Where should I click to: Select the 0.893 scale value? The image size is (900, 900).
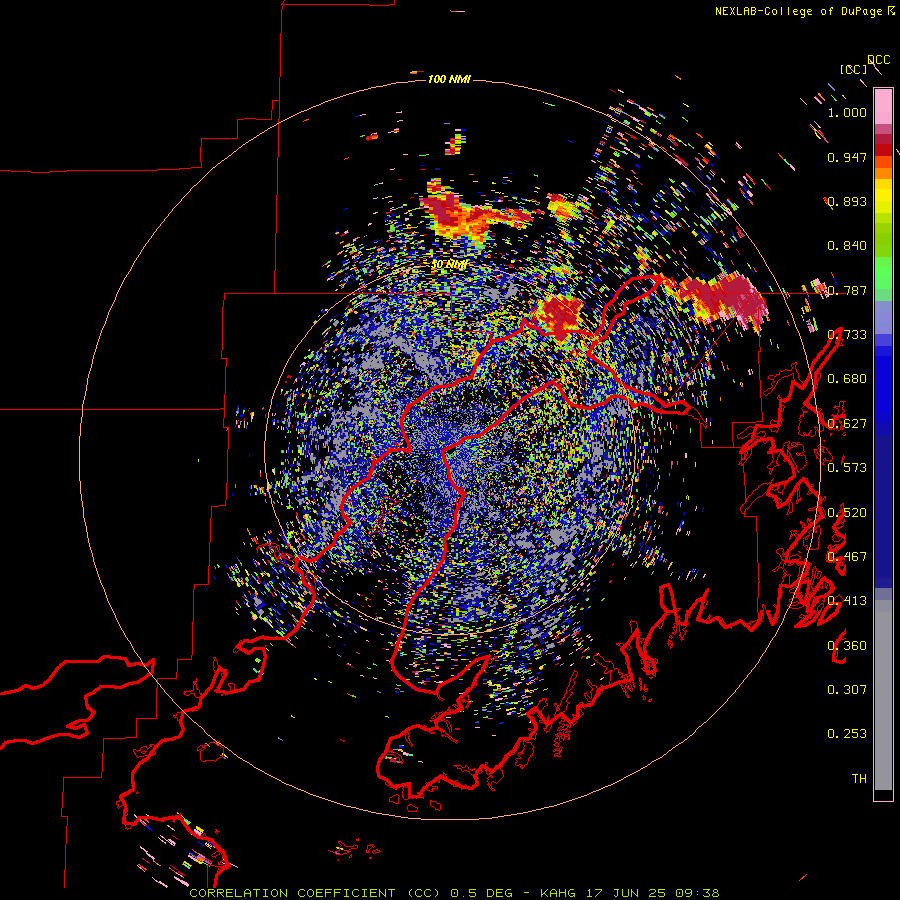847,201
